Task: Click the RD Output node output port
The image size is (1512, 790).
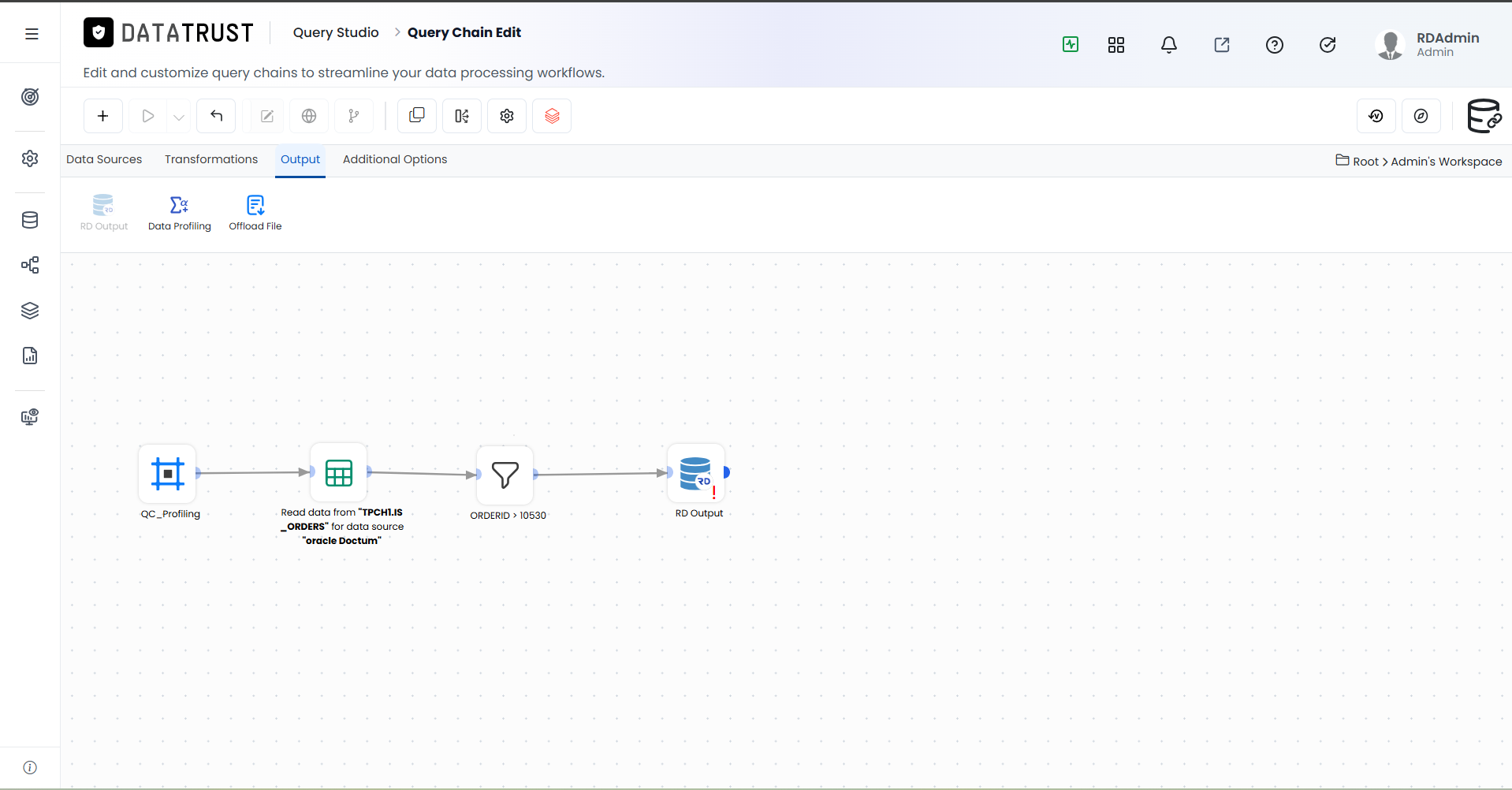Action: (x=727, y=472)
